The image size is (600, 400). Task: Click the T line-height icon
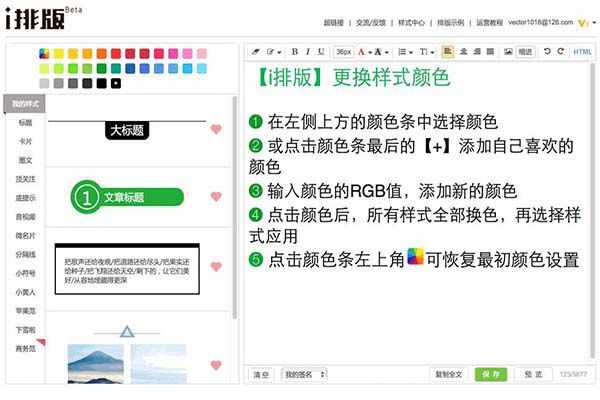(424, 52)
